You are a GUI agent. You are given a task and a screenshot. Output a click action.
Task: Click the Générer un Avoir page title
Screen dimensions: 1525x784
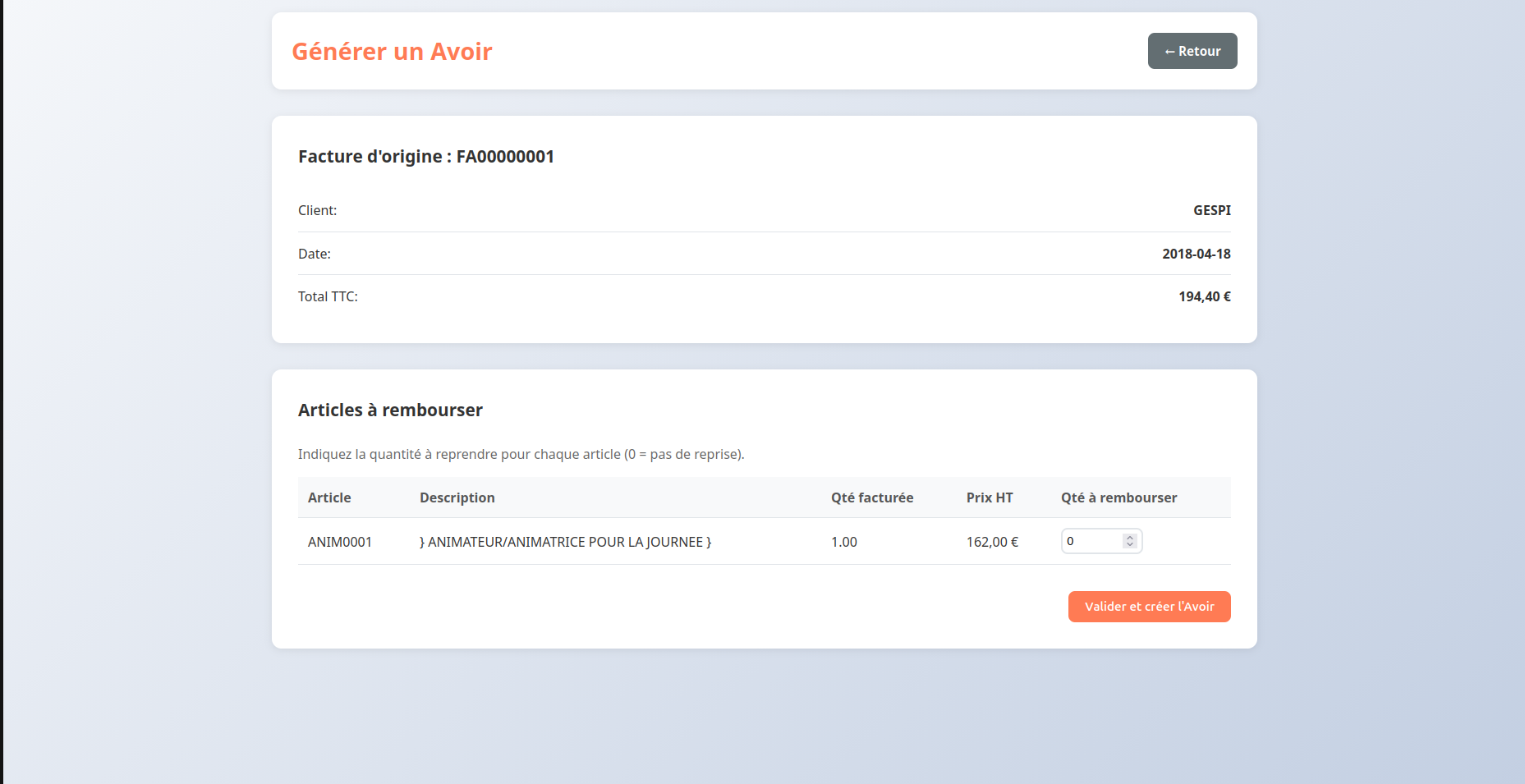point(392,52)
